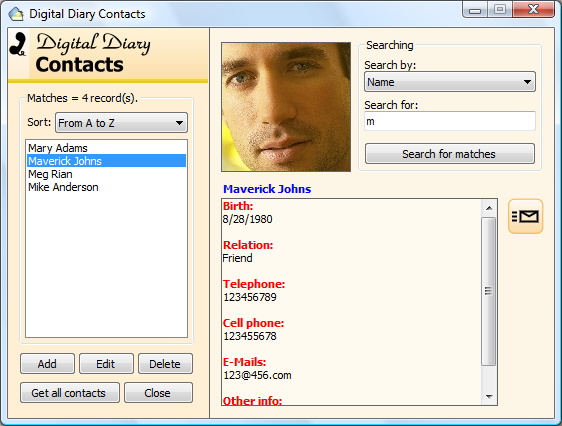Click the Search for text field
562x426 pixels.
(450, 121)
